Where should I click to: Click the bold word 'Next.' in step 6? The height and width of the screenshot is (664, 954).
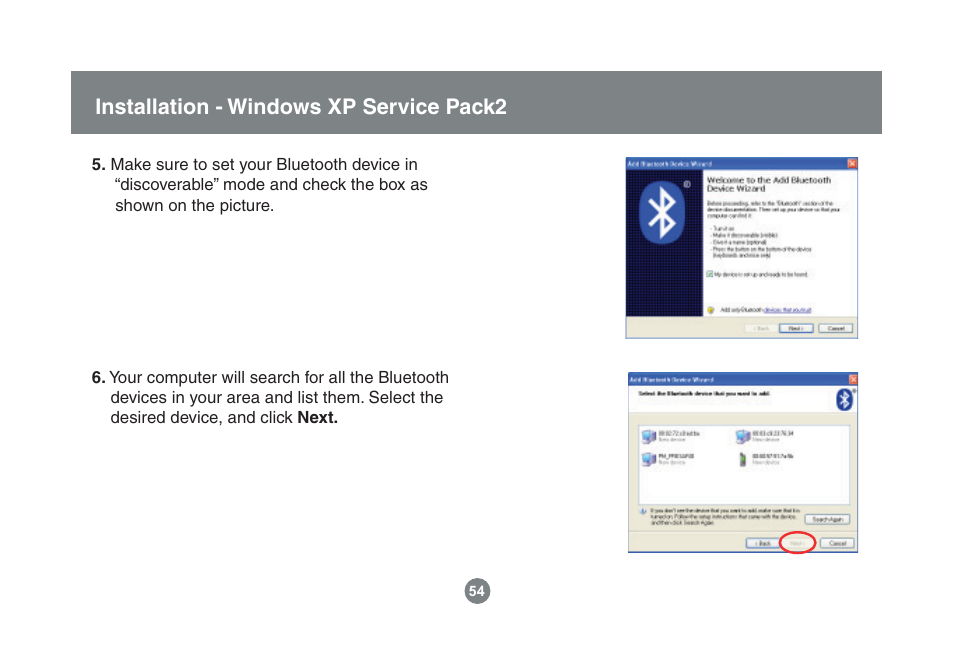tap(318, 418)
